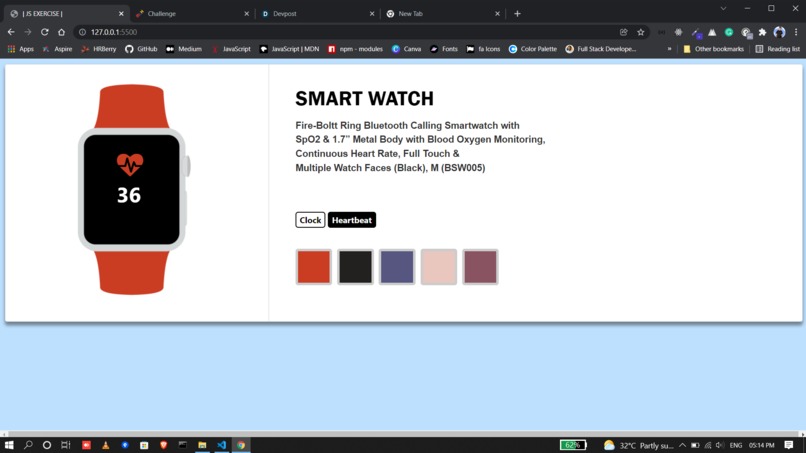Open a new browser tab with plus

[x=517, y=14]
